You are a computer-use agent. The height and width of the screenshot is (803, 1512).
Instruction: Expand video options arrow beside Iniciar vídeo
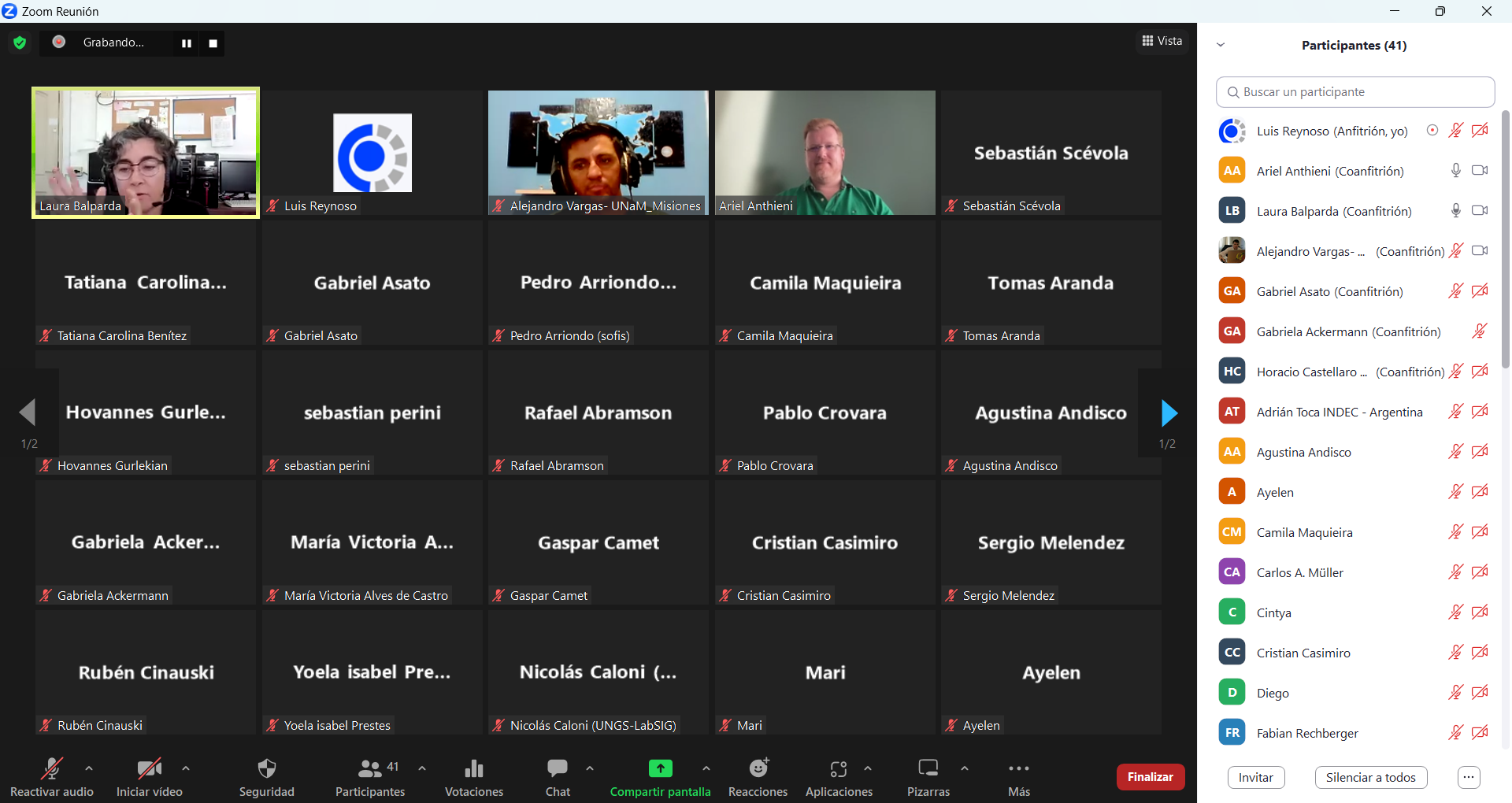pyautogui.click(x=186, y=768)
